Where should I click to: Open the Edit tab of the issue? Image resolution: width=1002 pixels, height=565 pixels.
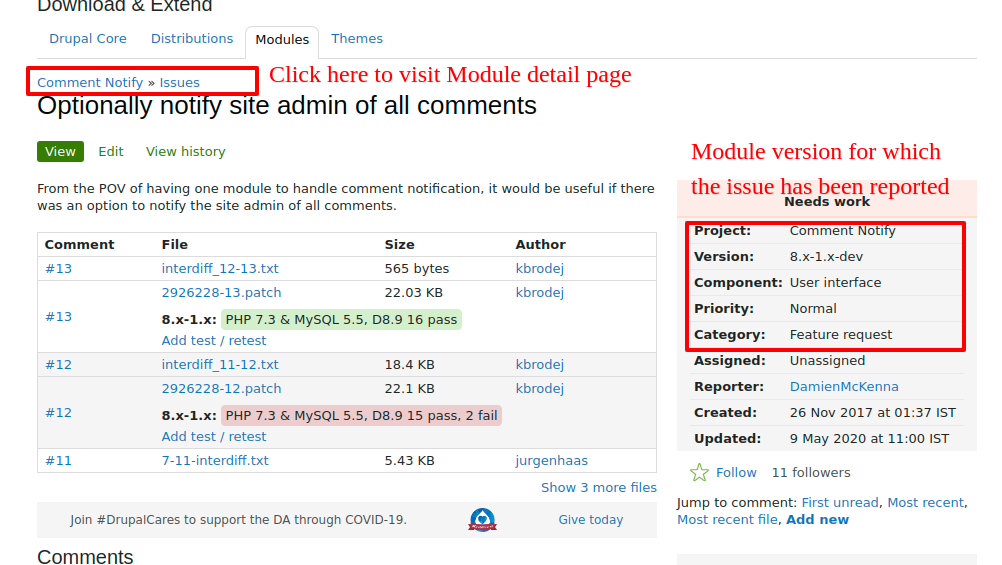tap(111, 151)
